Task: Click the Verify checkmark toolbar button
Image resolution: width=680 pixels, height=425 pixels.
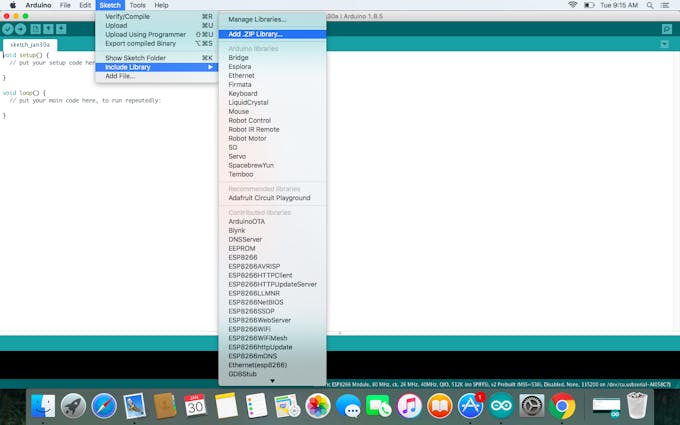Action: [8, 29]
